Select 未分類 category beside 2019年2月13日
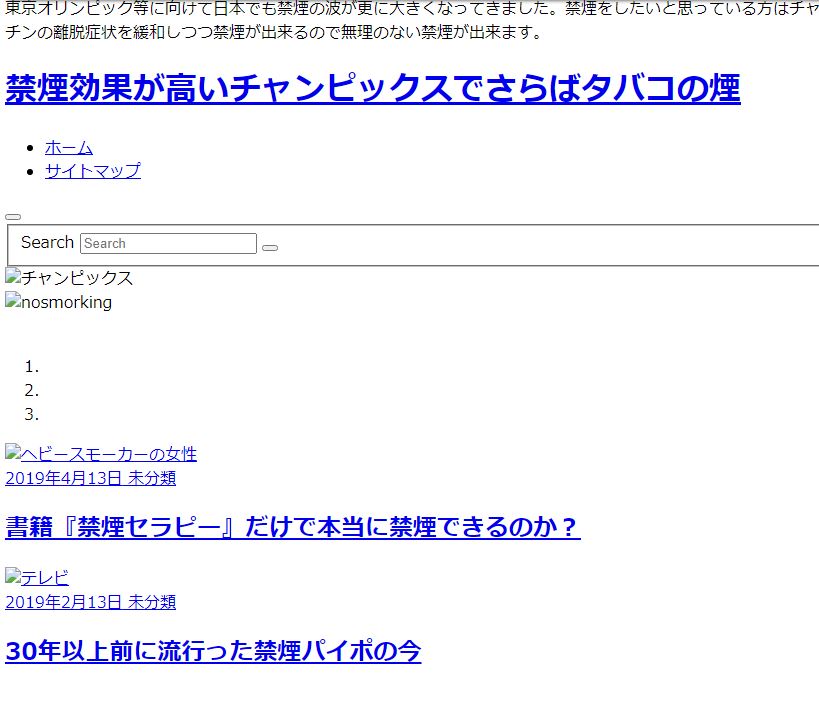This screenshot has width=819, height=711. [152, 602]
